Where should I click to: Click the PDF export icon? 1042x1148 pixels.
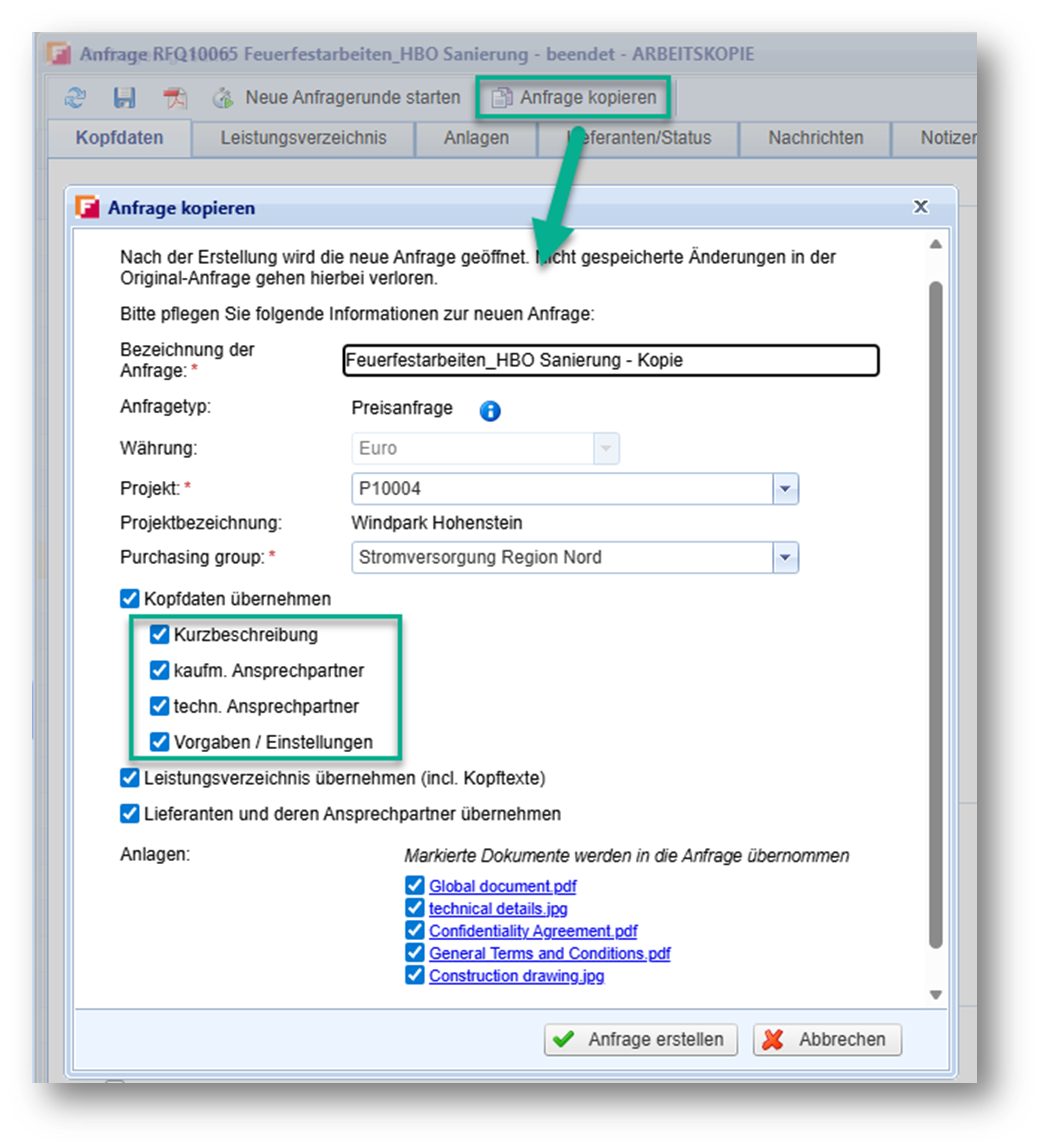(174, 97)
